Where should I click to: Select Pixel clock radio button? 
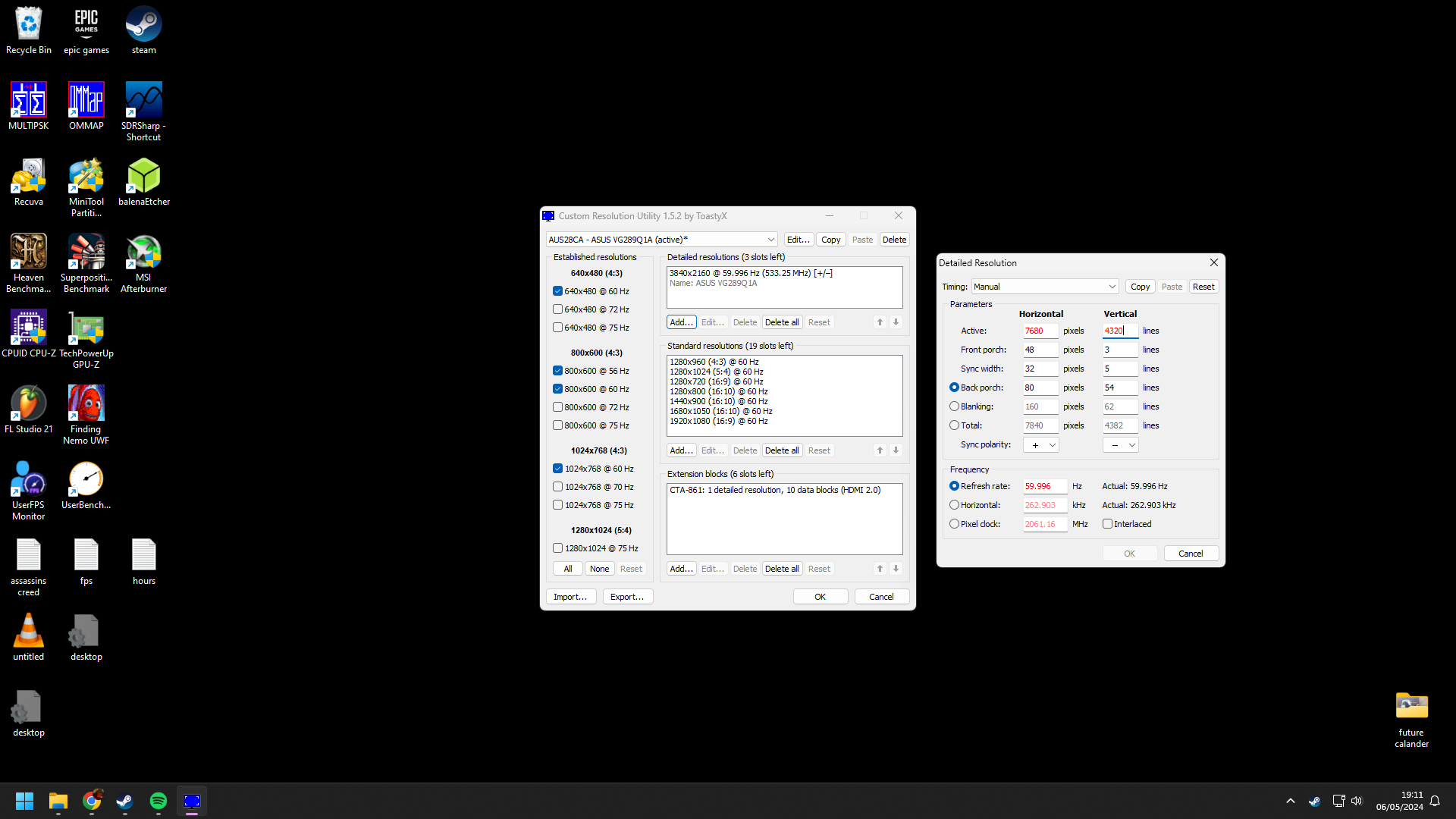click(x=954, y=524)
